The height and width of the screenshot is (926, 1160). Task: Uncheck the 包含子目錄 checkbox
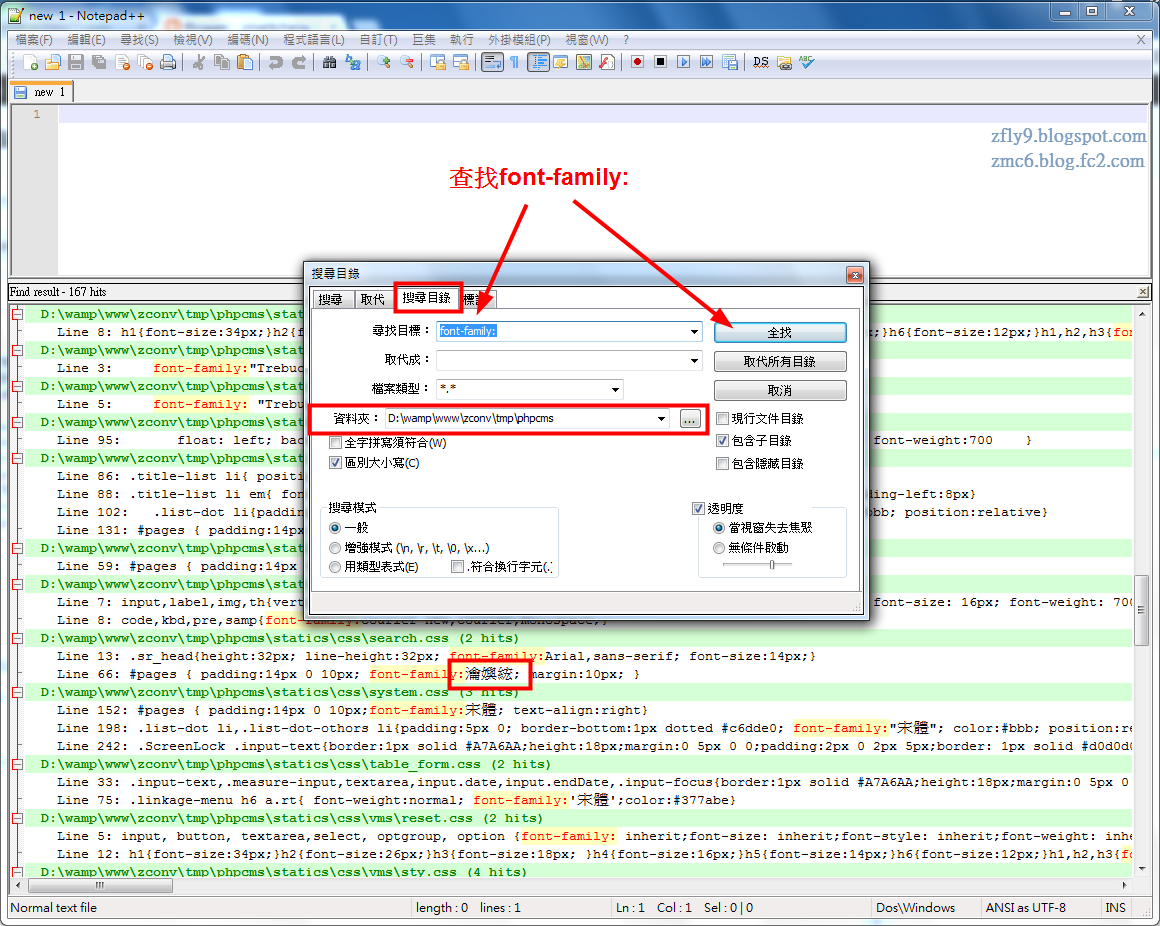723,441
